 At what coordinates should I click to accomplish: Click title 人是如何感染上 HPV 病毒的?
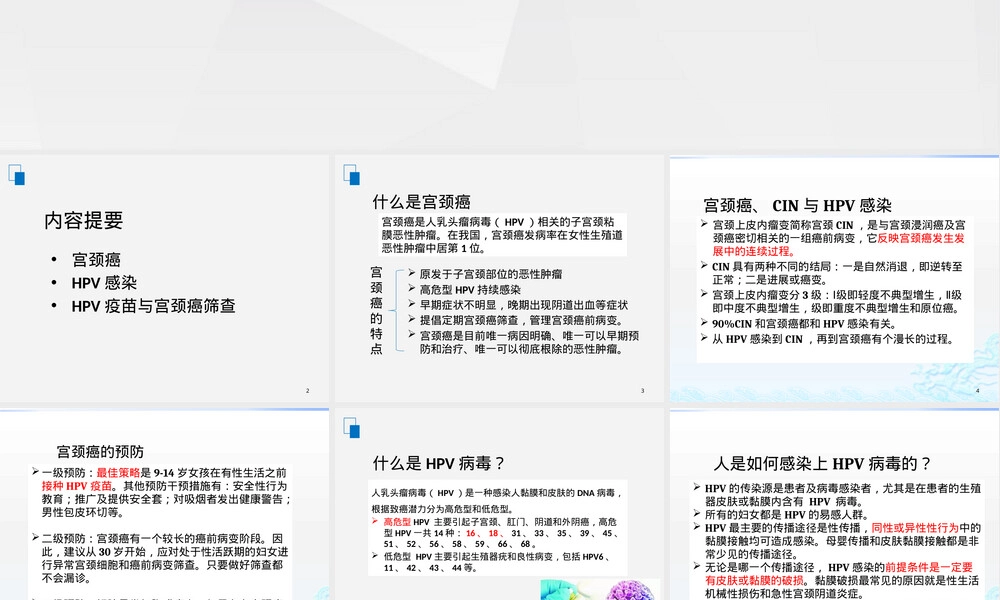click(x=822, y=463)
